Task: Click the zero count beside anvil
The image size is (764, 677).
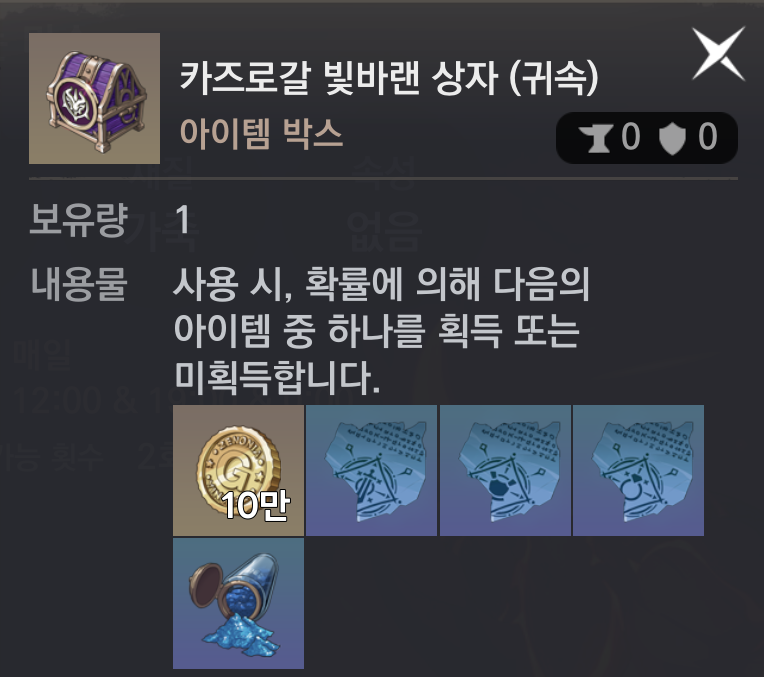Action: (630, 137)
